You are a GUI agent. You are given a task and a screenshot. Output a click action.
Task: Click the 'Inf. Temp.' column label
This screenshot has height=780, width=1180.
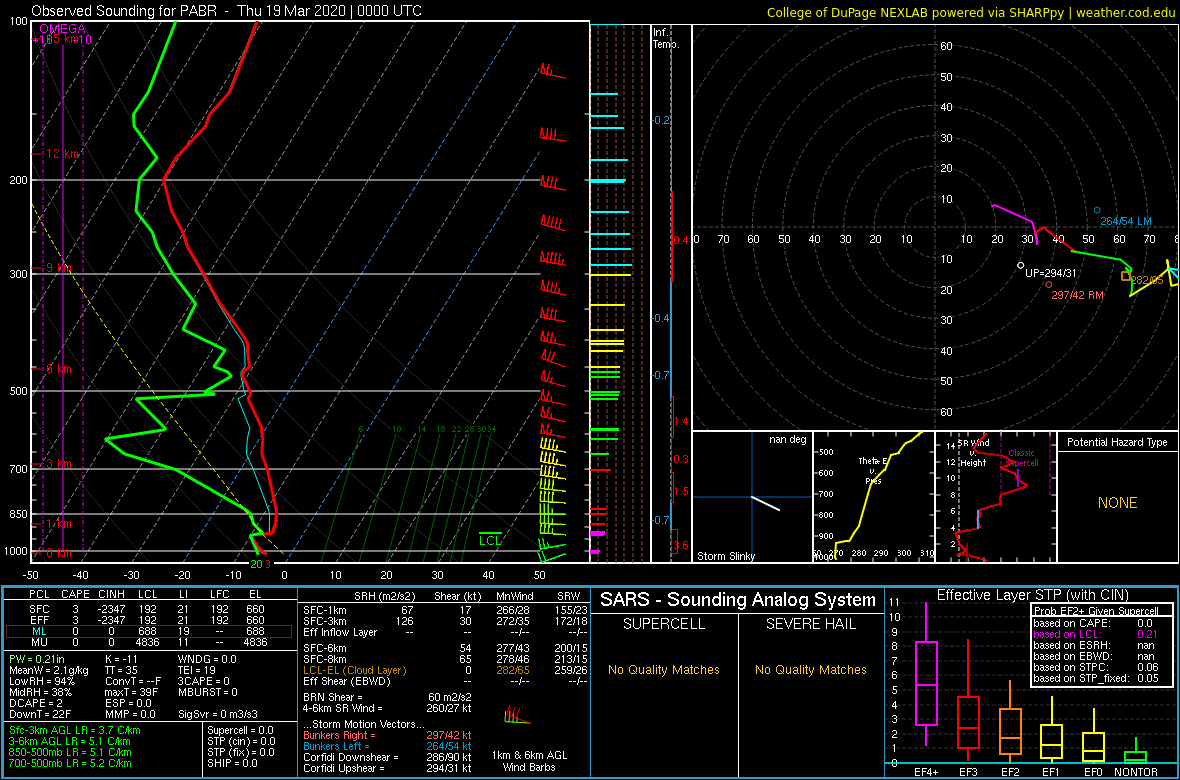tap(665, 38)
